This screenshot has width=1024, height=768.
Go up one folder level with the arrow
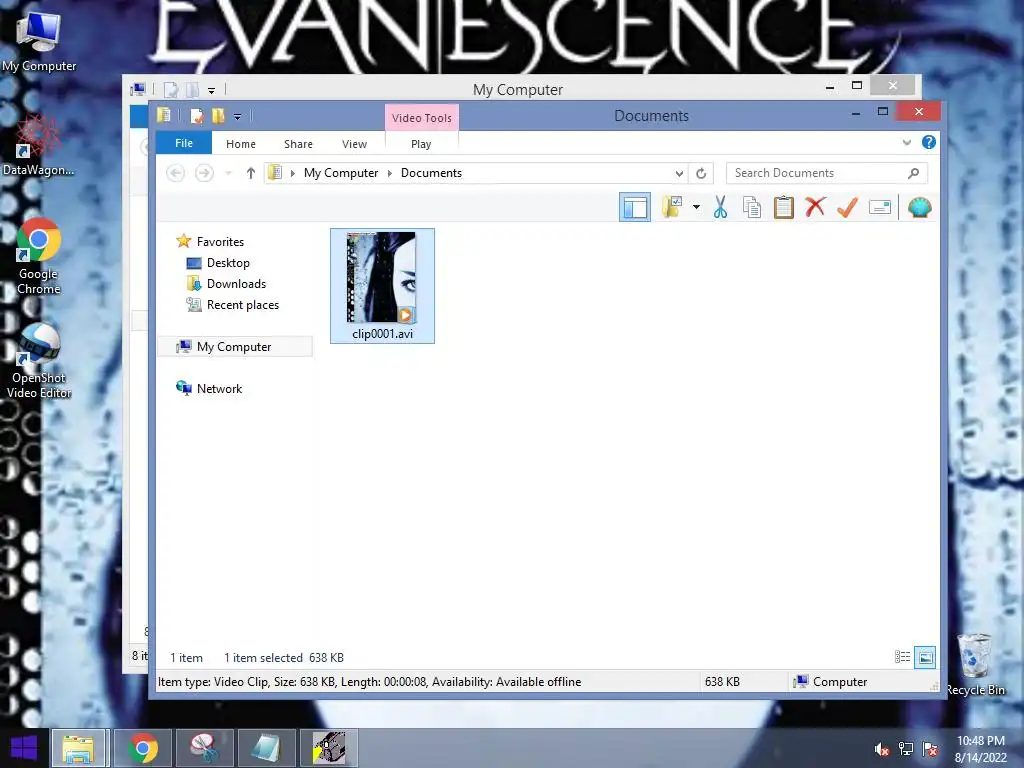coord(250,173)
